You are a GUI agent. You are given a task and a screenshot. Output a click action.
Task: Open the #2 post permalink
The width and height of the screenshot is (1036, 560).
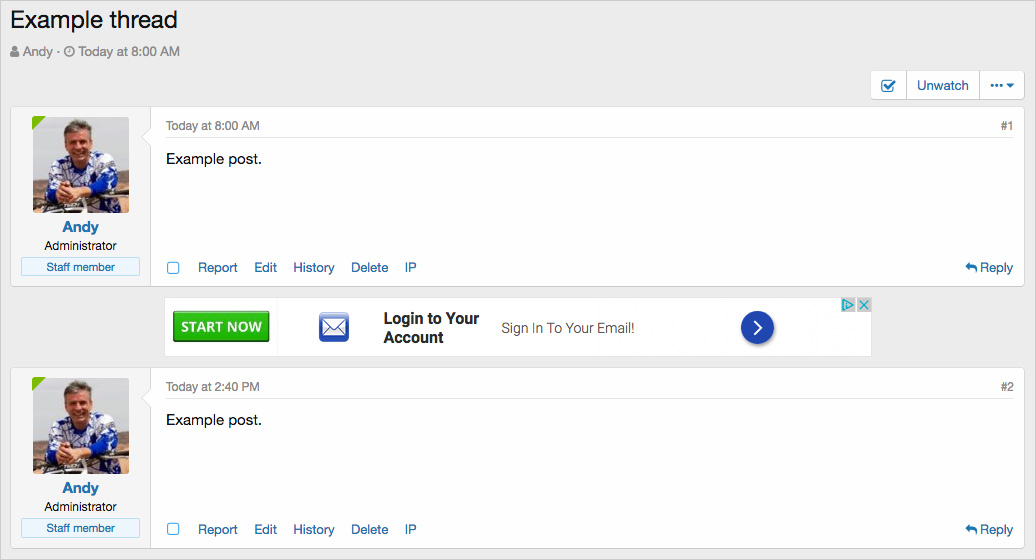(1007, 387)
